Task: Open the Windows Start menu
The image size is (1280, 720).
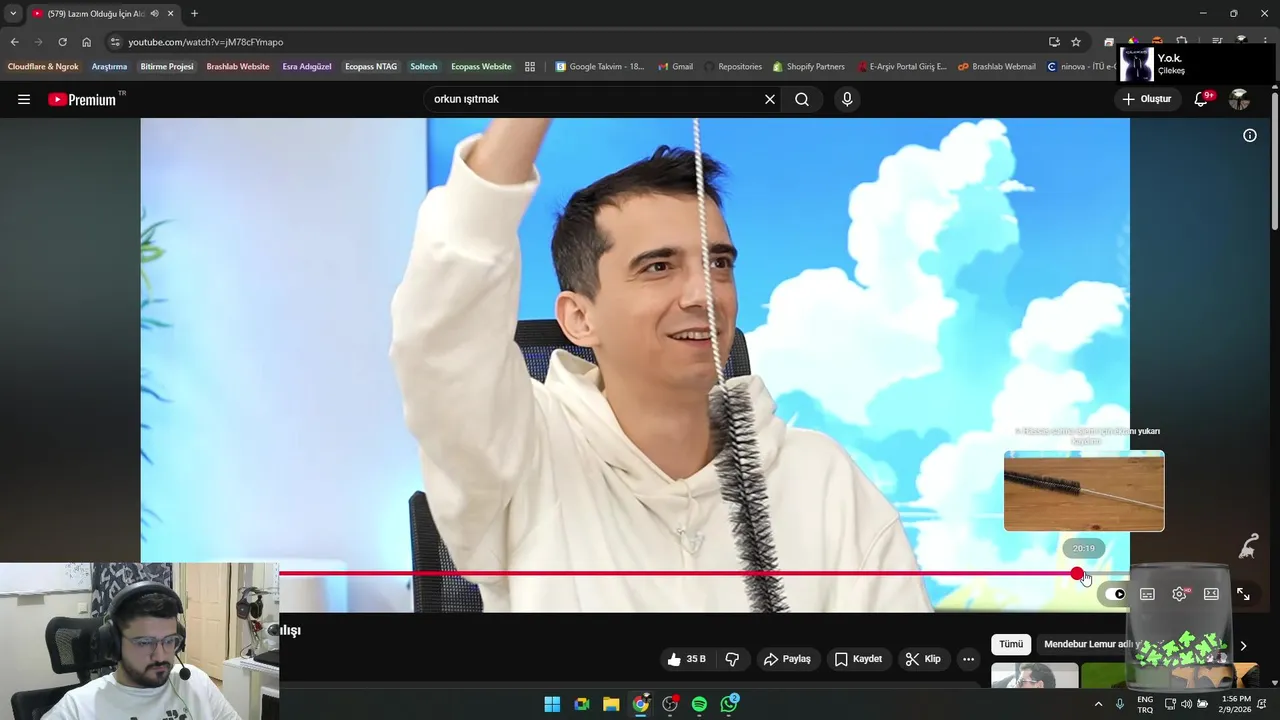Action: 552,704
